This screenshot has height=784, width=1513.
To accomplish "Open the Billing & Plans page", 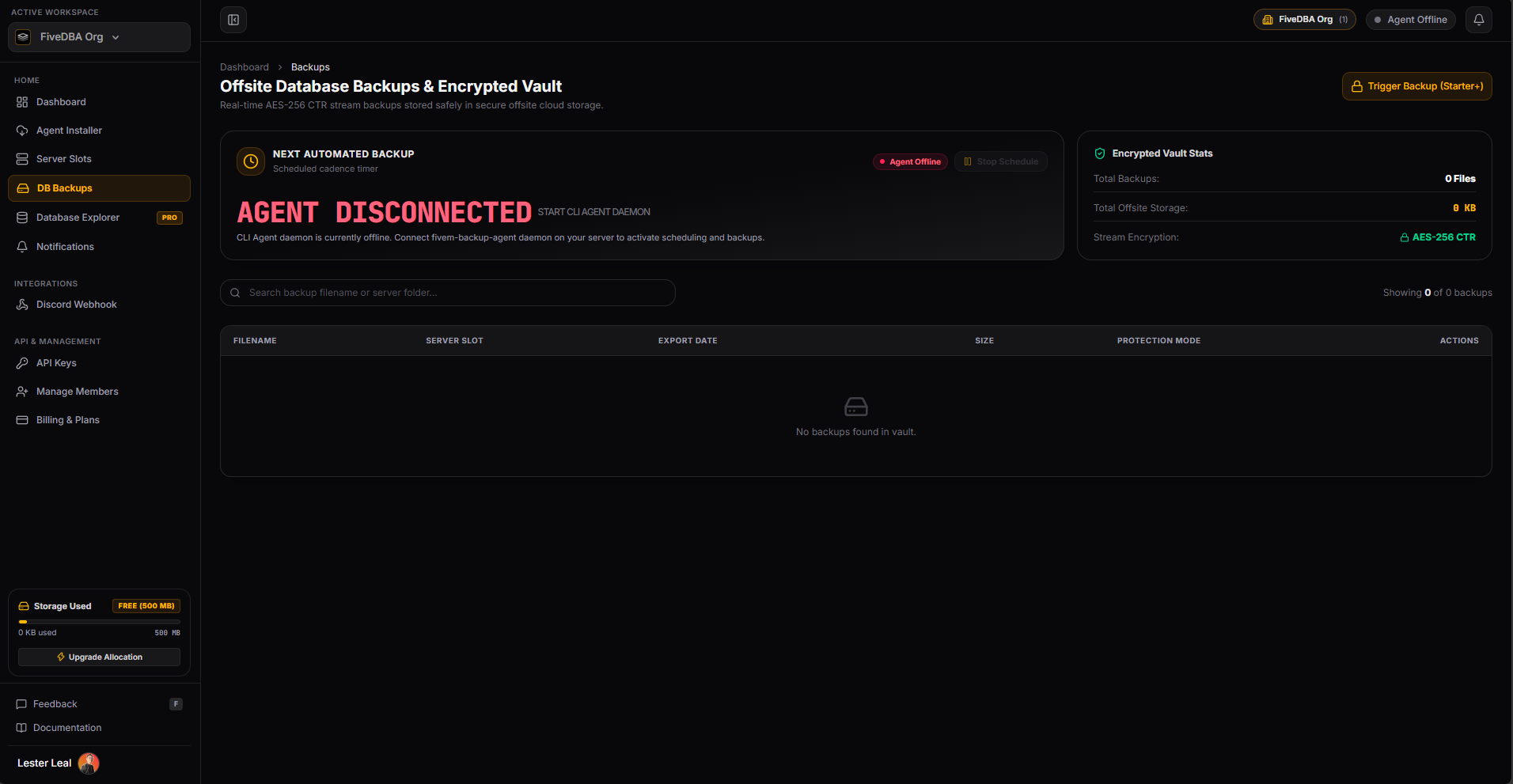I will (x=99, y=420).
